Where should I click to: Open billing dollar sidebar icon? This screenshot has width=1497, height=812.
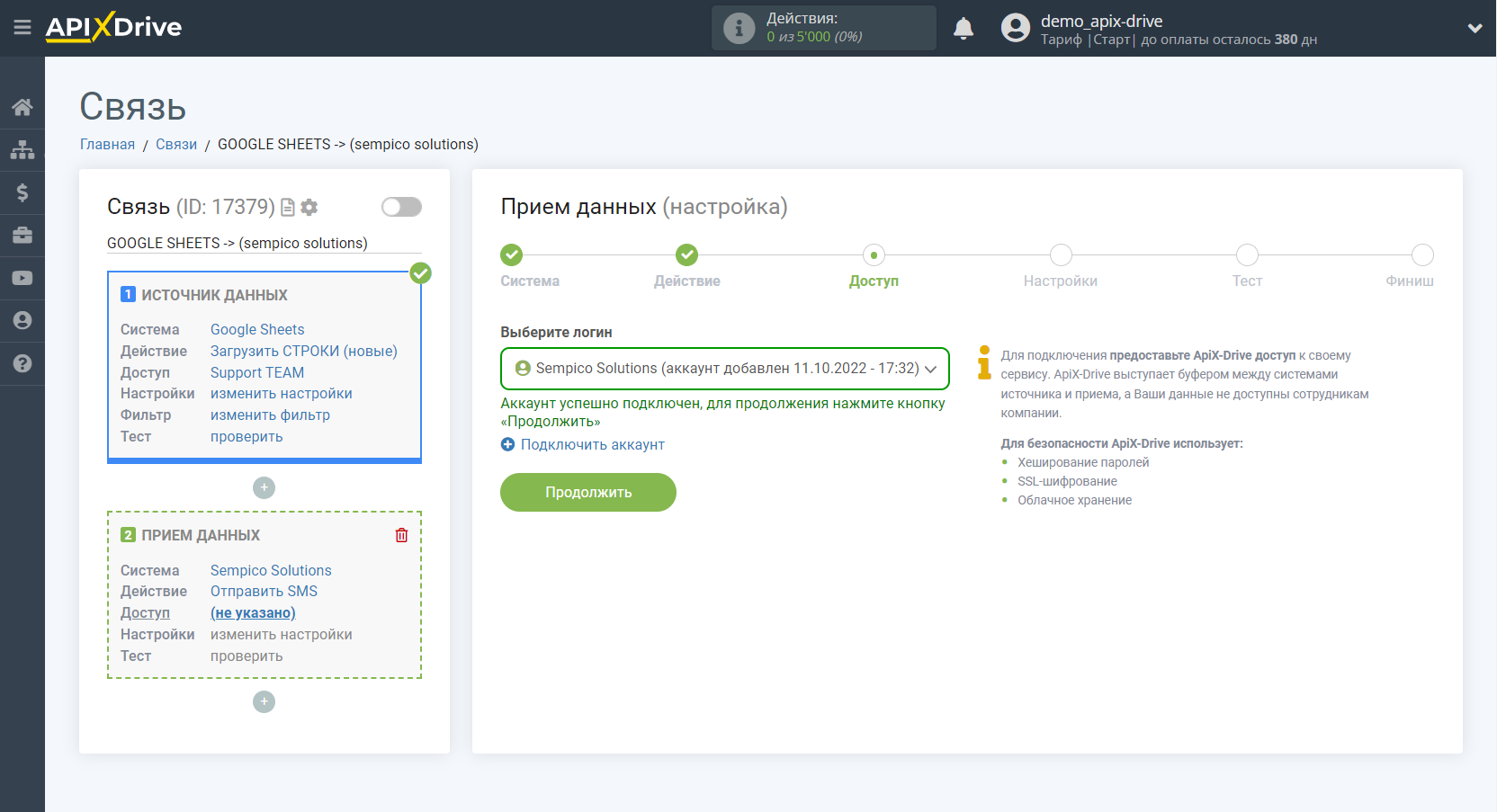click(x=22, y=192)
